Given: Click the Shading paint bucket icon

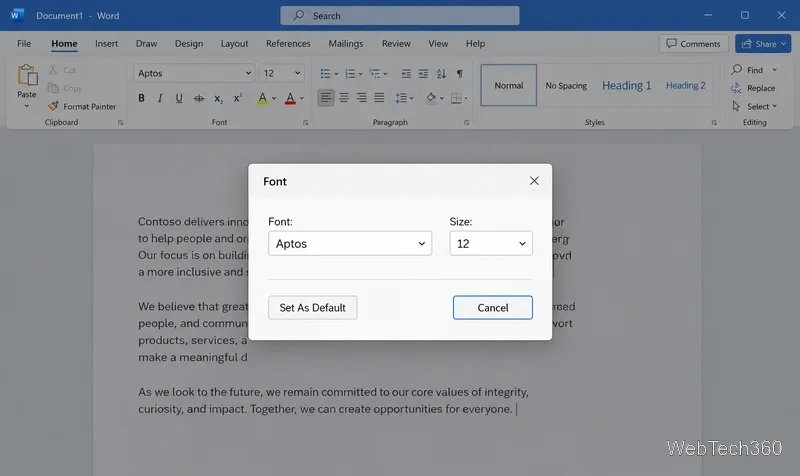Looking at the screenshot, I should 431,98.
